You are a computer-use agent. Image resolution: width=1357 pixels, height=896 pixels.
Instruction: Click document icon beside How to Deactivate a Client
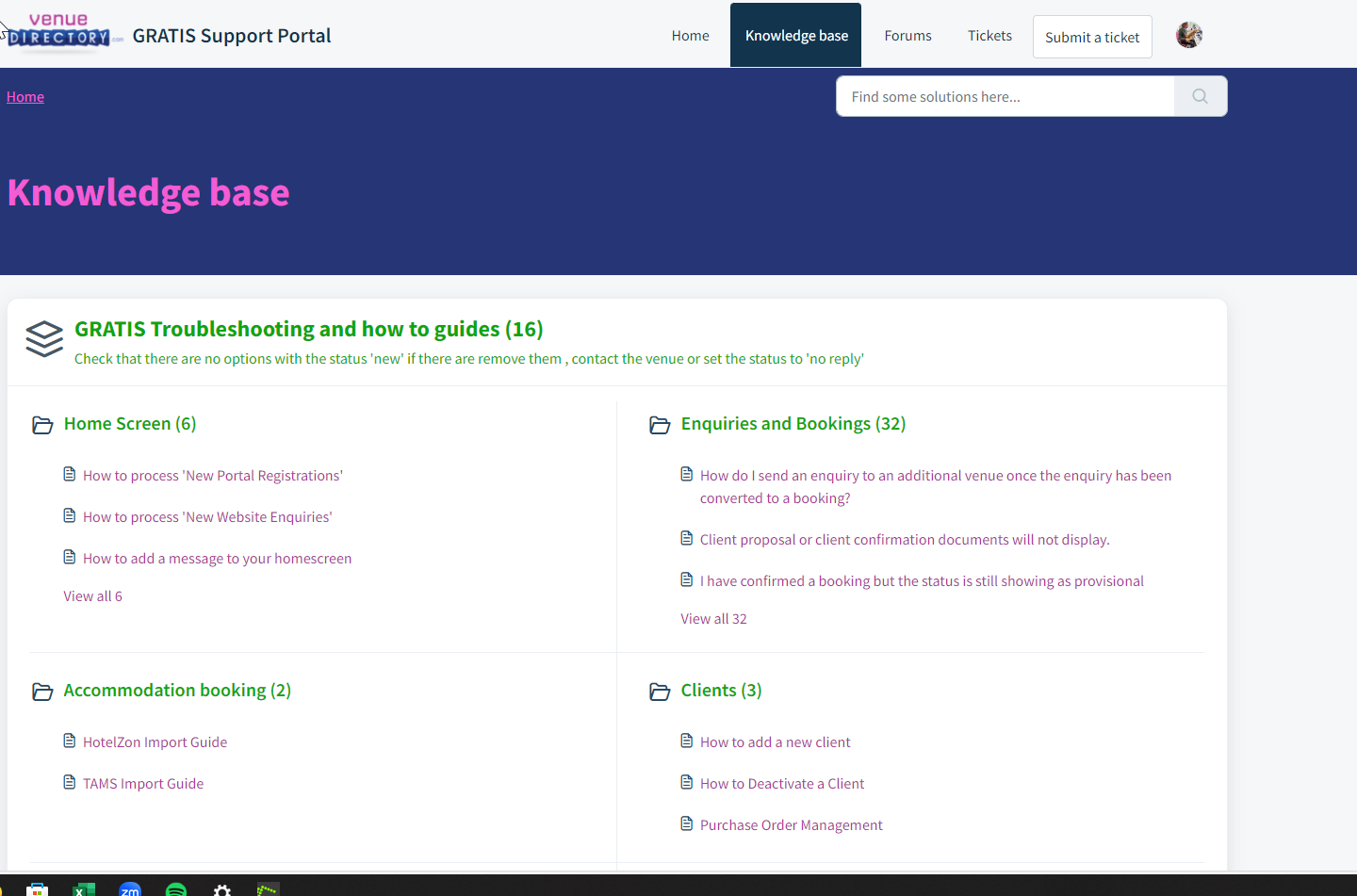pos(687,782)
